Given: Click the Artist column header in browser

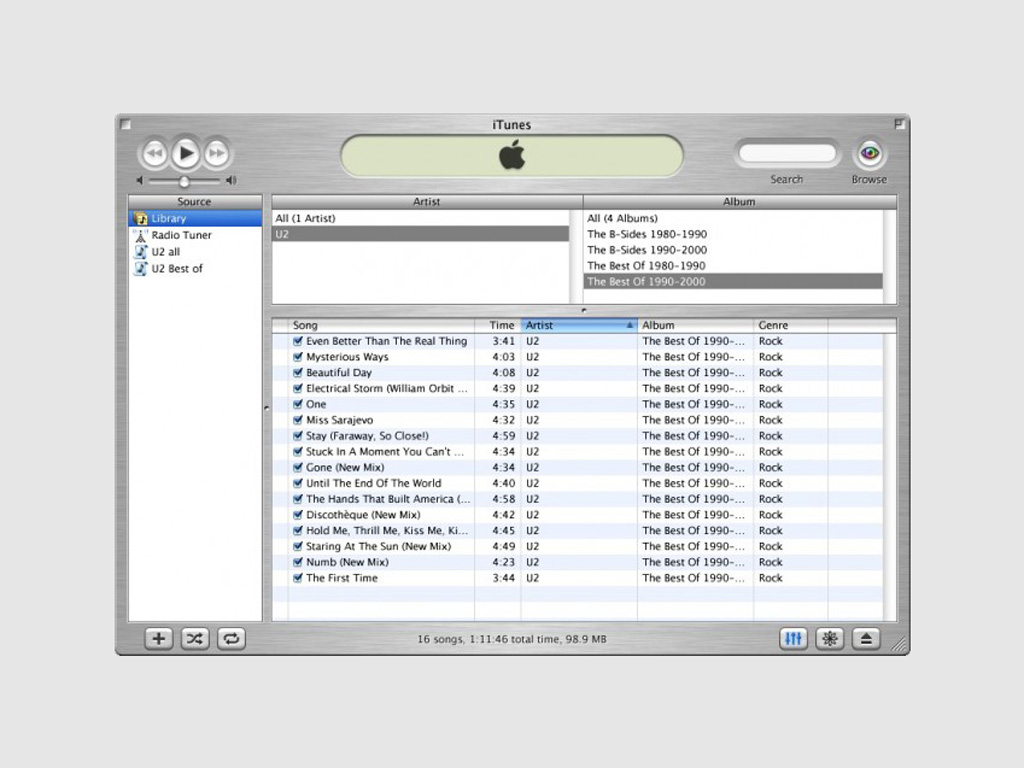Looking at the screenshot, I should [x=427, y=202].
